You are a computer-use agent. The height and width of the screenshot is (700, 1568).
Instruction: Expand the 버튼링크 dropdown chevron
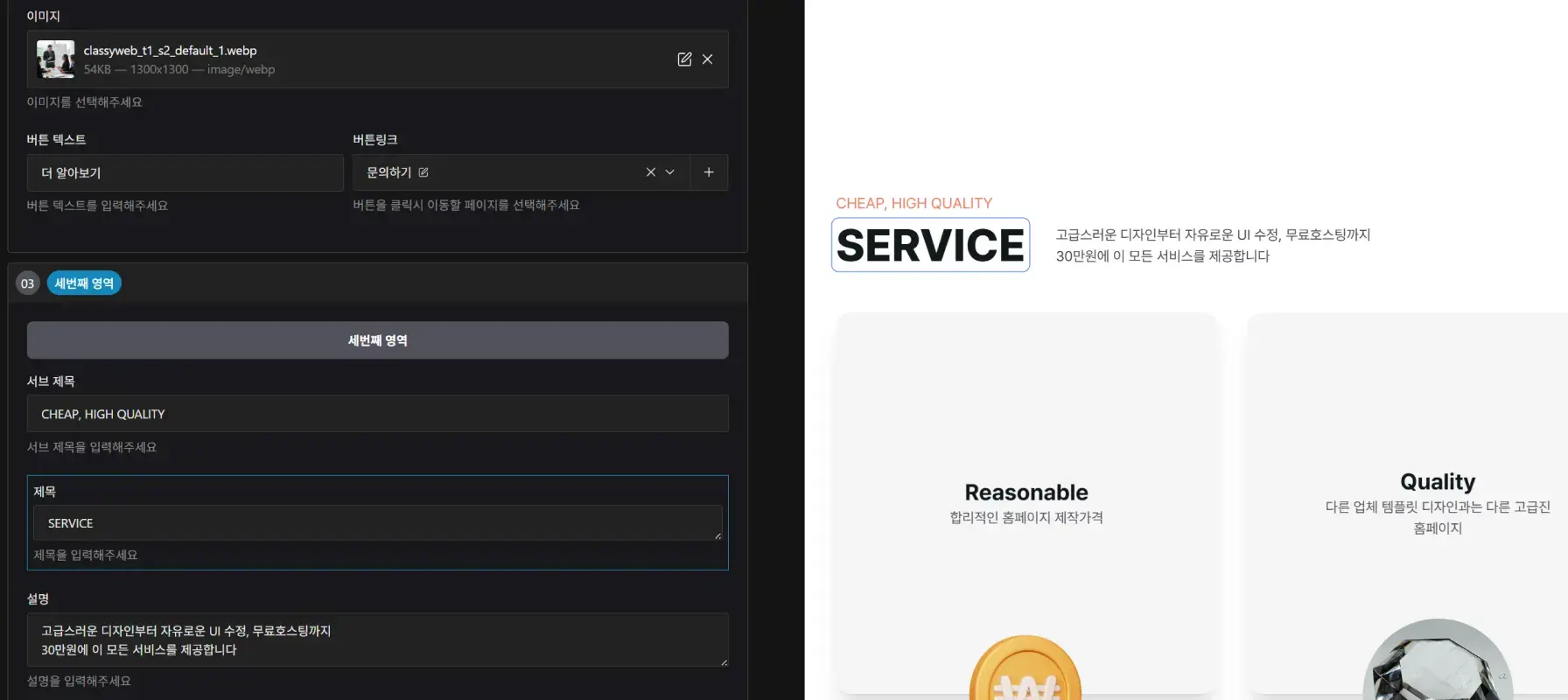(x=670, y=172)
